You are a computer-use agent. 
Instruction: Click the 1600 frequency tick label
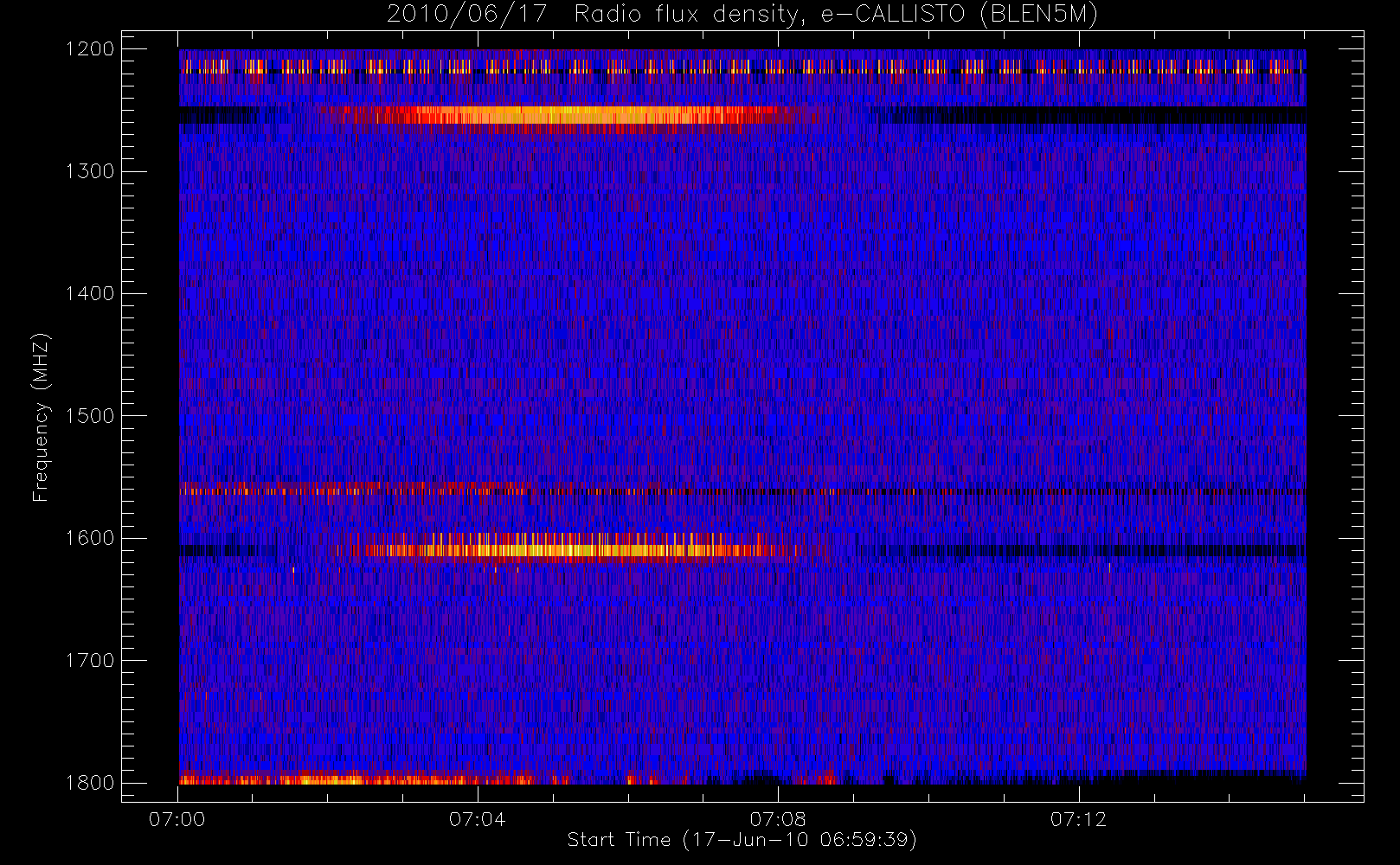point(90,538)
